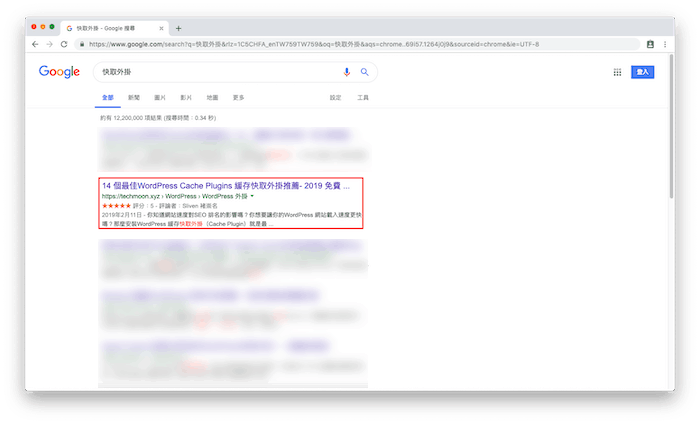Click the green dropdown arrow after result URL
This screenshot has width=700, height=424.
coord(252,196)
